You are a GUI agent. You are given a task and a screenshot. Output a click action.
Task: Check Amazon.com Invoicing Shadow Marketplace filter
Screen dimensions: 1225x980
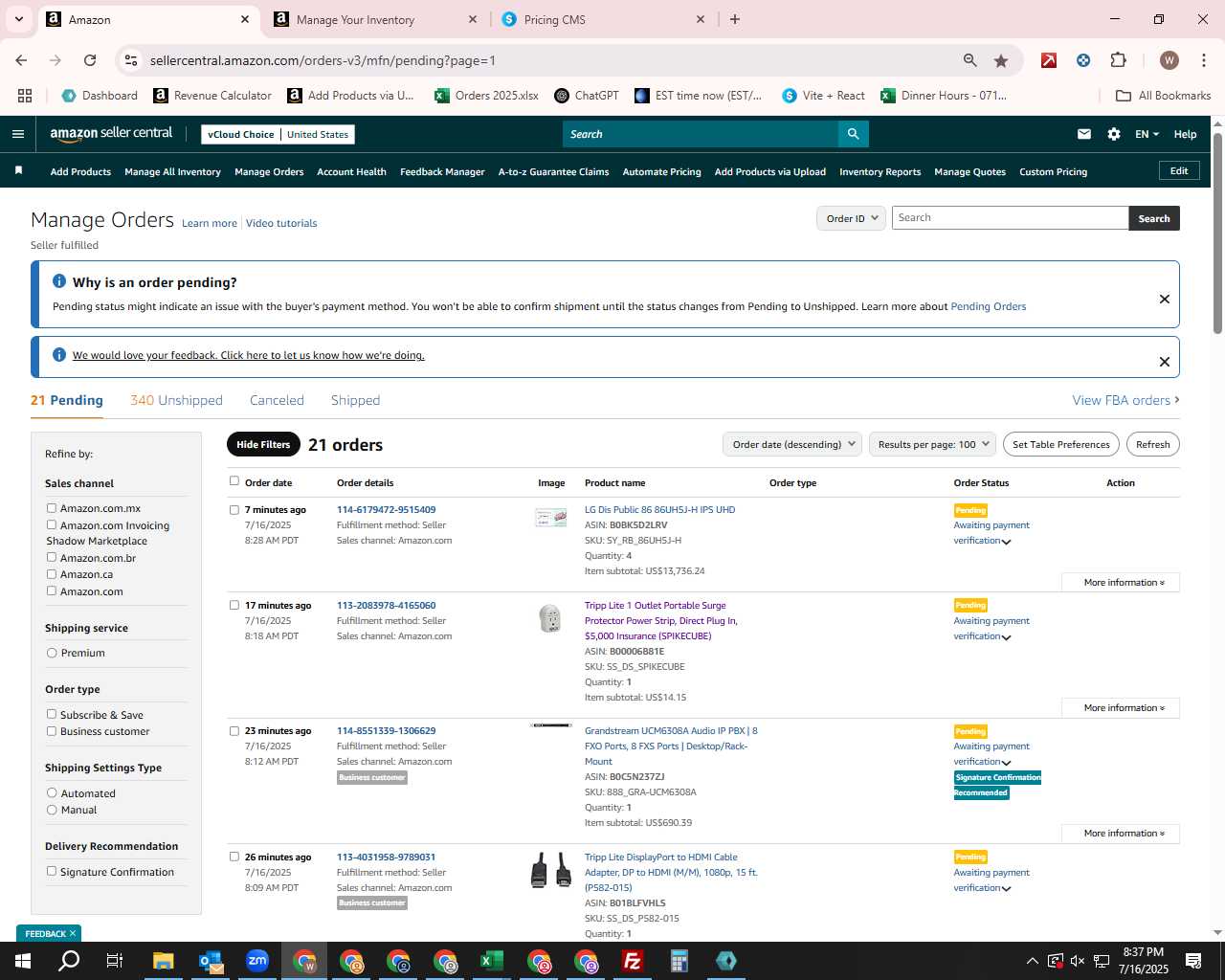52,524
